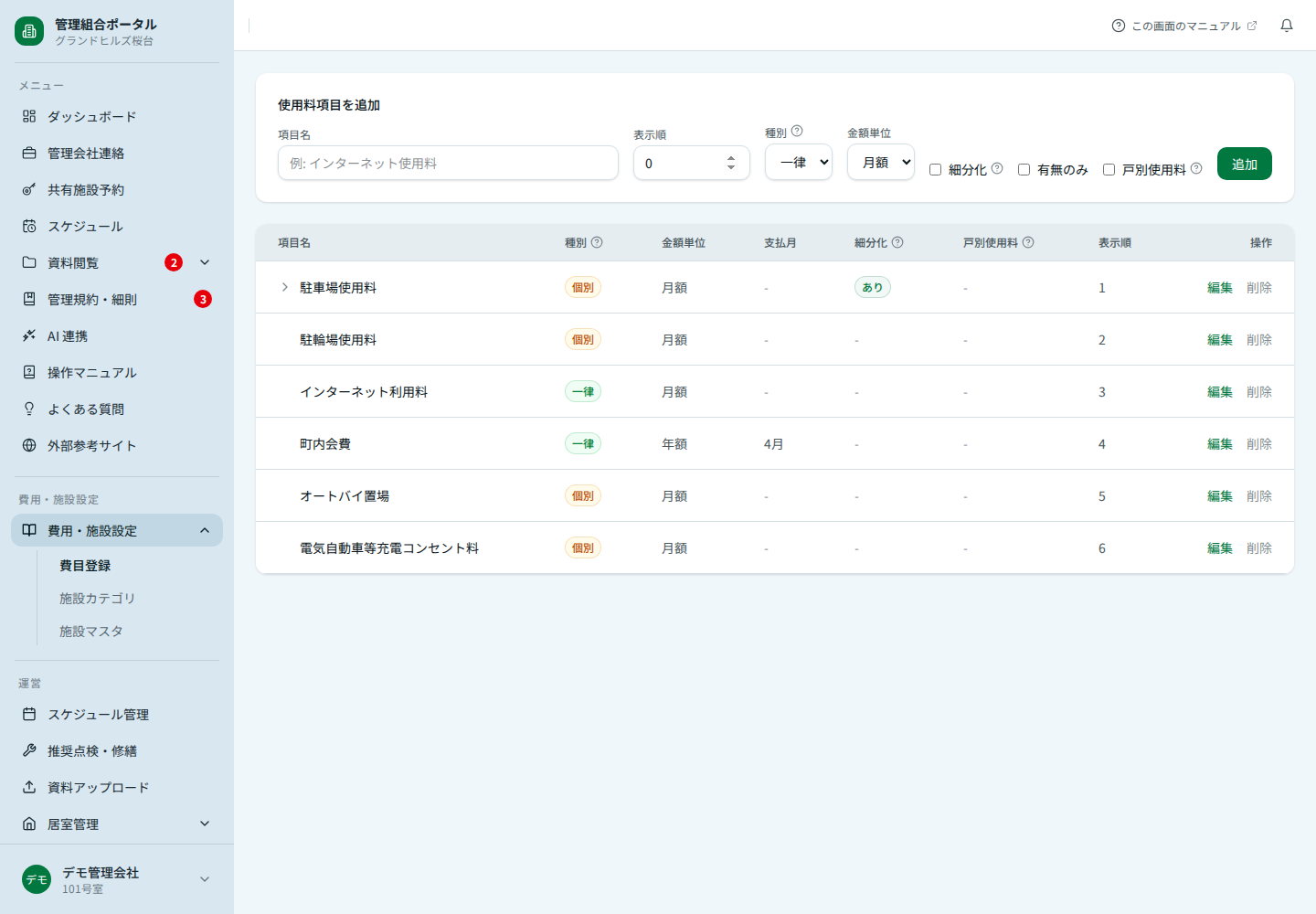Click the スケジュール管理 calendar icon
Screen dimensions: 1316x914
coord(29,714)
